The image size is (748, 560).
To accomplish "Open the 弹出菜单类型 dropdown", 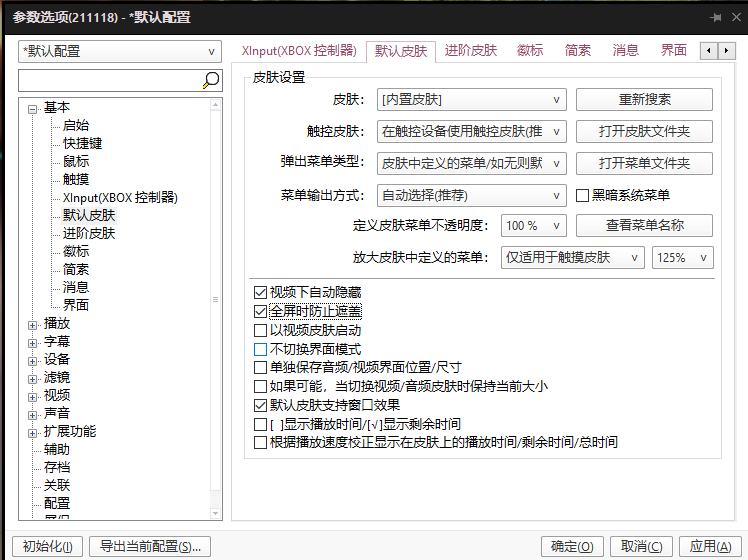I will pos(471,164).
